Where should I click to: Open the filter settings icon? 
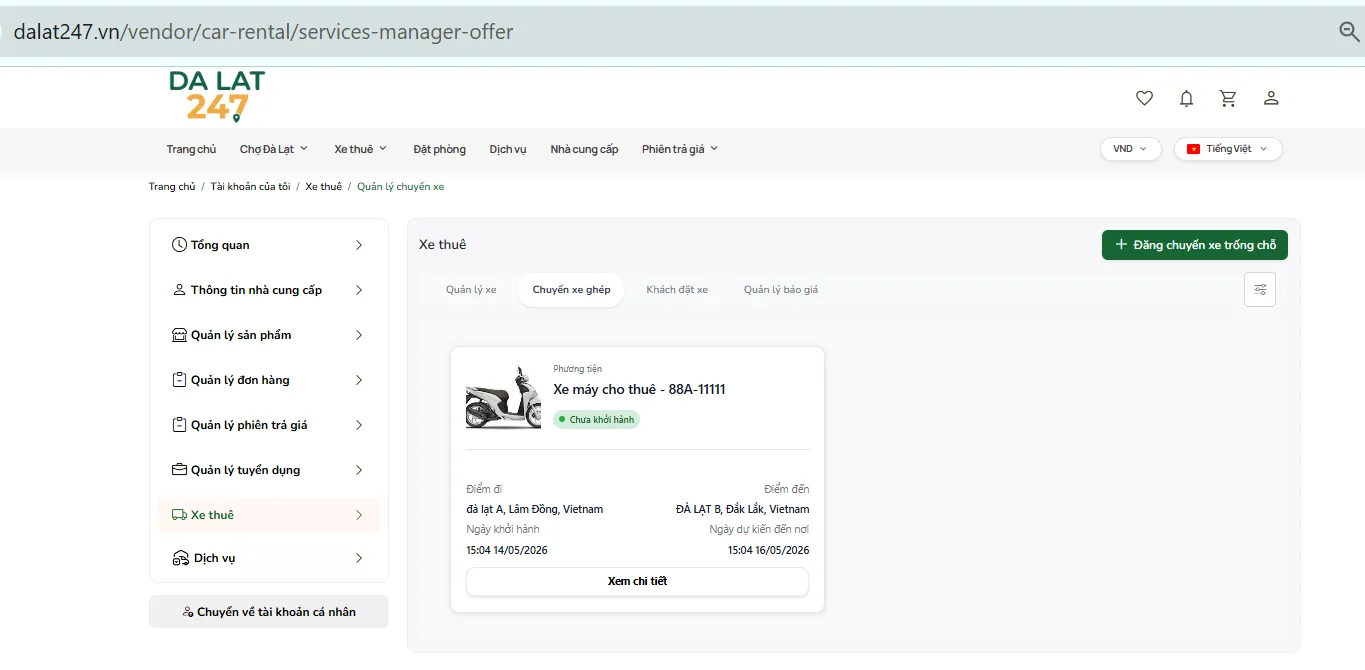[1260, 290]
